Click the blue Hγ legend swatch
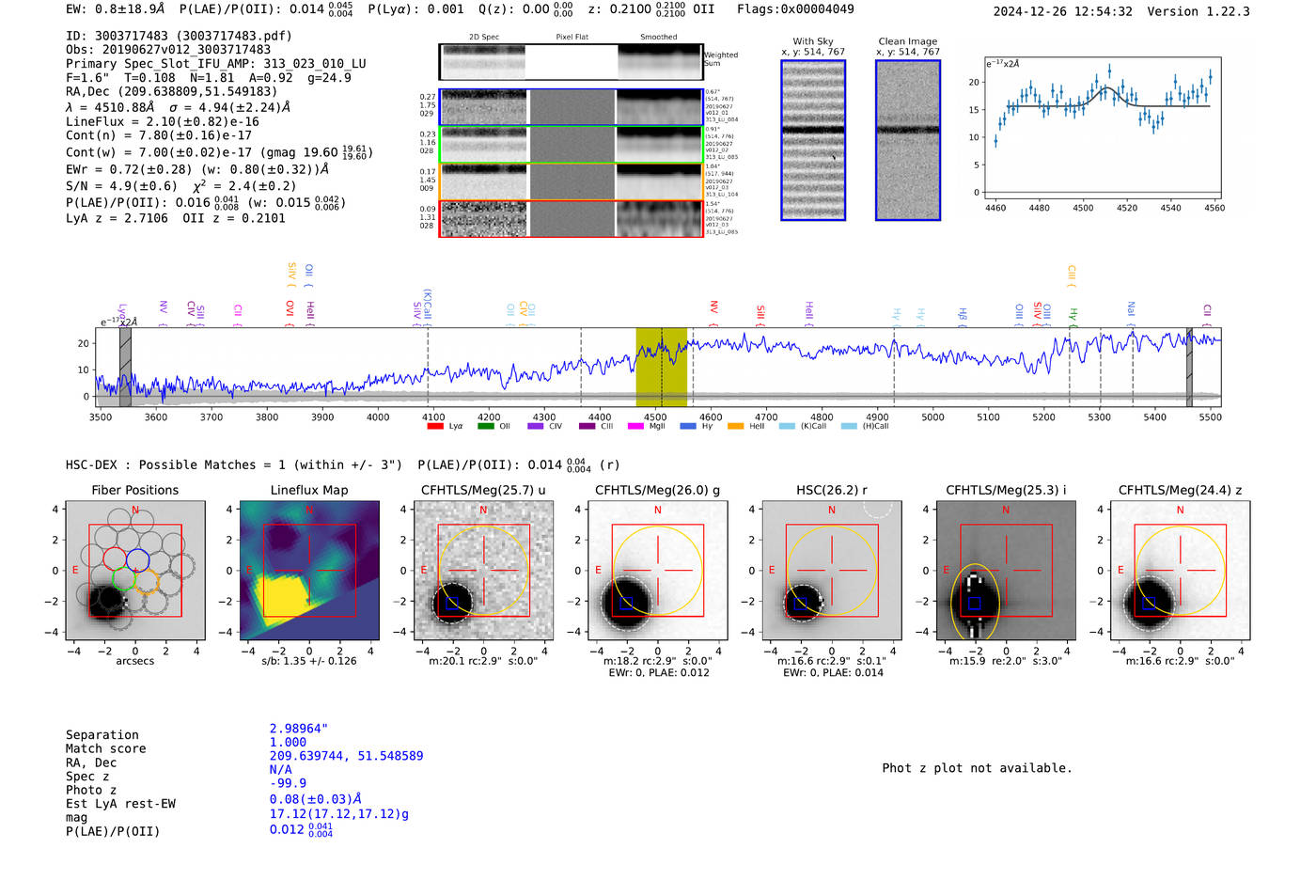Viewport: 1316px width, 896px height. coord(688,427)
